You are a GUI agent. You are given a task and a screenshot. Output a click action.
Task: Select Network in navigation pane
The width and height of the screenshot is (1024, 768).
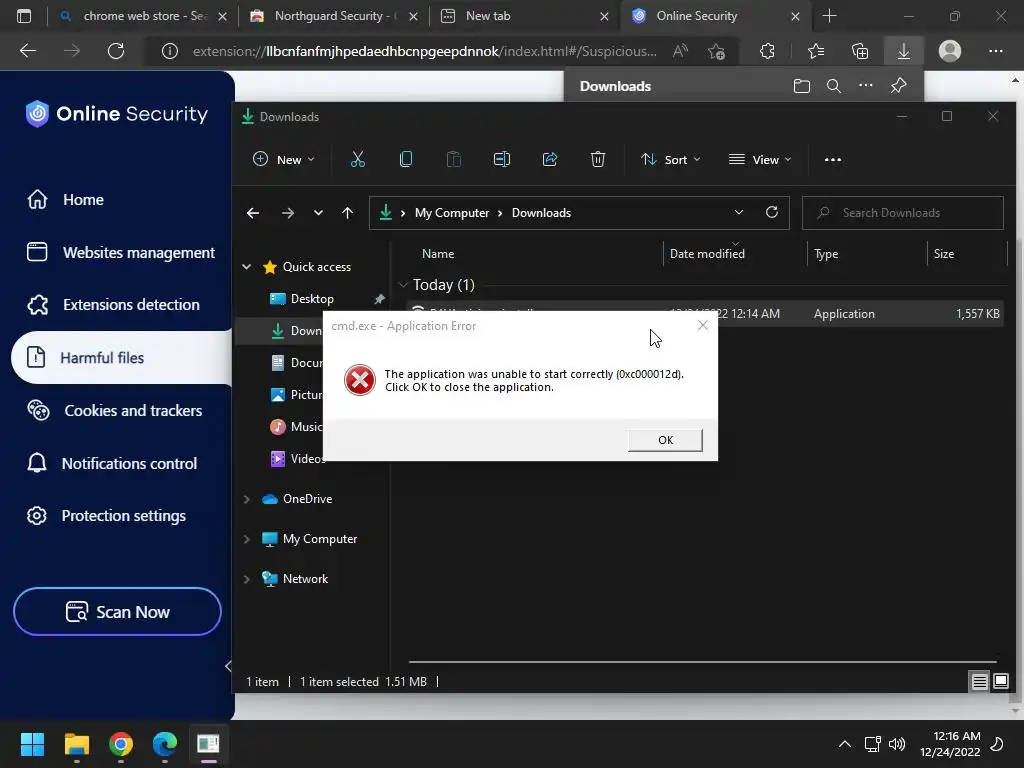coord(295,579)
